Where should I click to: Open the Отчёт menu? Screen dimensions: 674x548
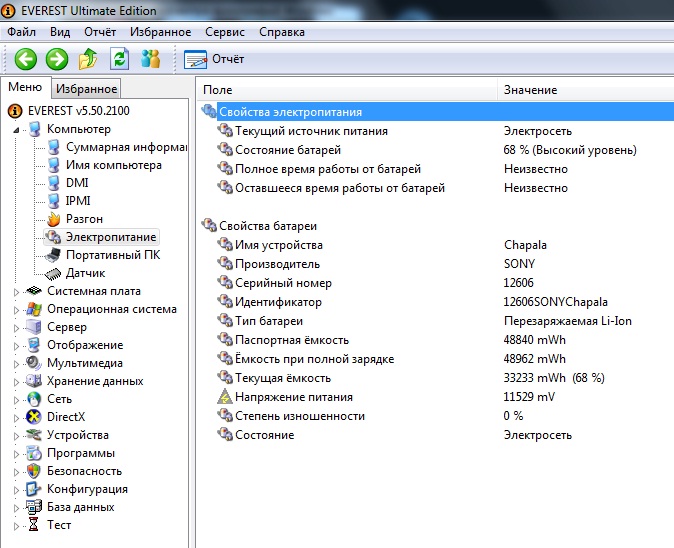click(100, 32)
